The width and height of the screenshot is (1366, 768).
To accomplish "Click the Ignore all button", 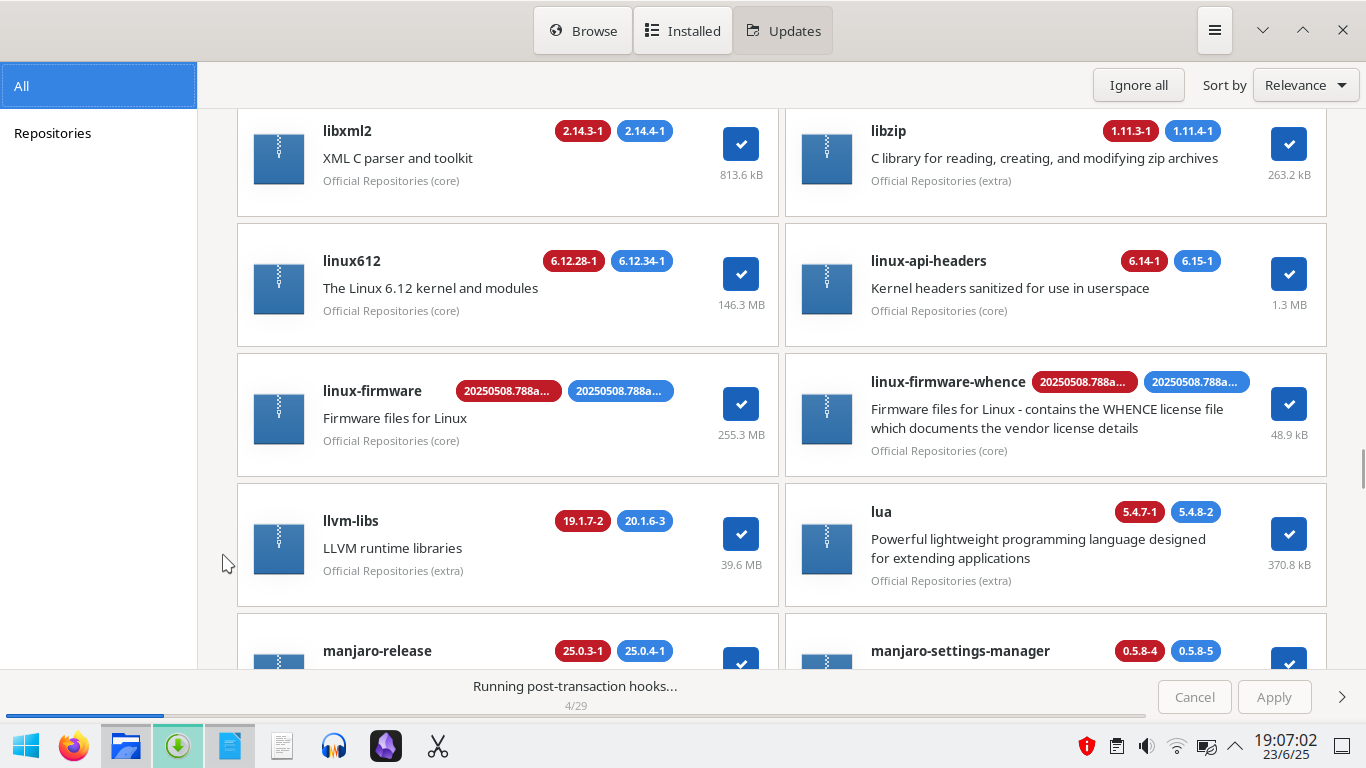I will pos(1139,85).
